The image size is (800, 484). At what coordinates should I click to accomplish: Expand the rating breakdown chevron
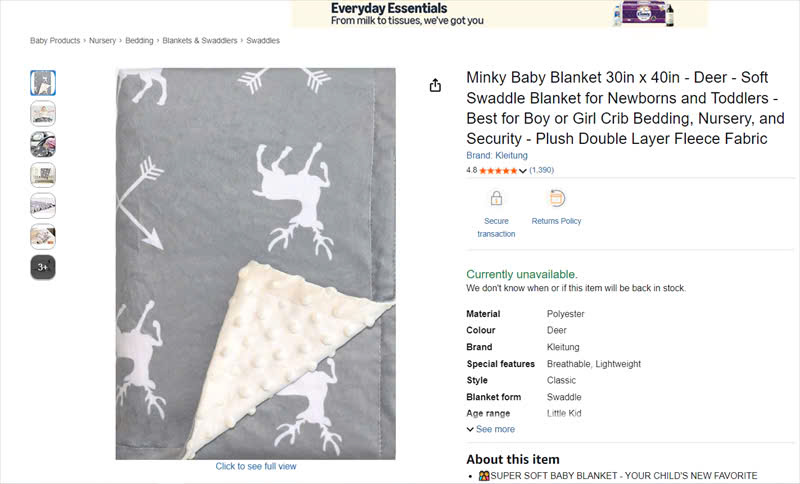click(x=523, y=171)
